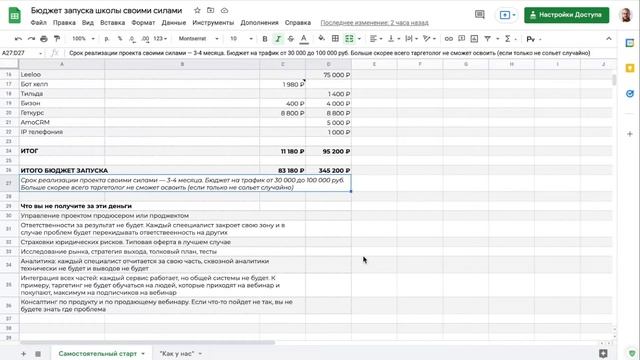Open more number formats 123 dropdown
640x360 pixels.
click(160, 39)
